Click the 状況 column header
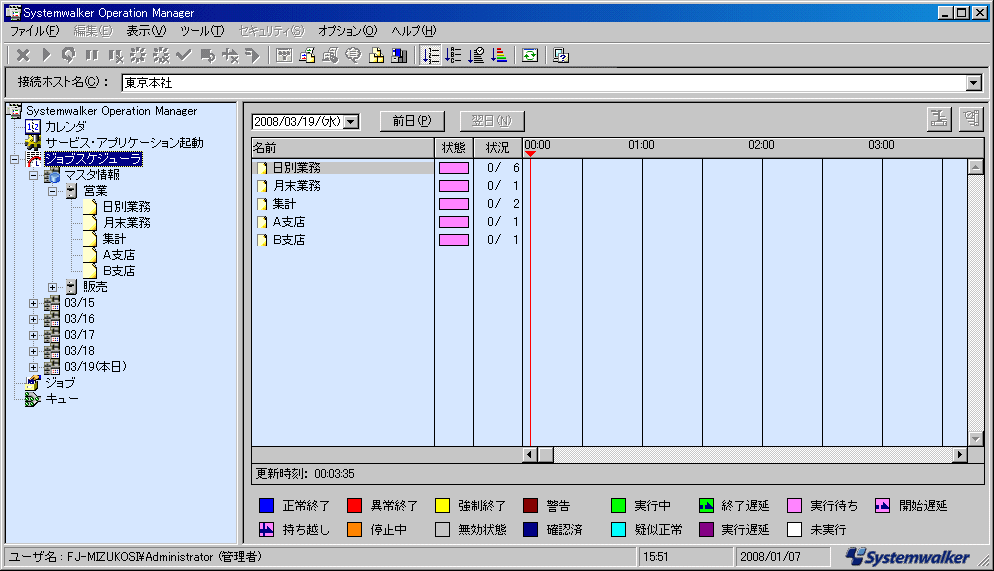The width and height of the screenshot is (994, 571). coord(498,148)
